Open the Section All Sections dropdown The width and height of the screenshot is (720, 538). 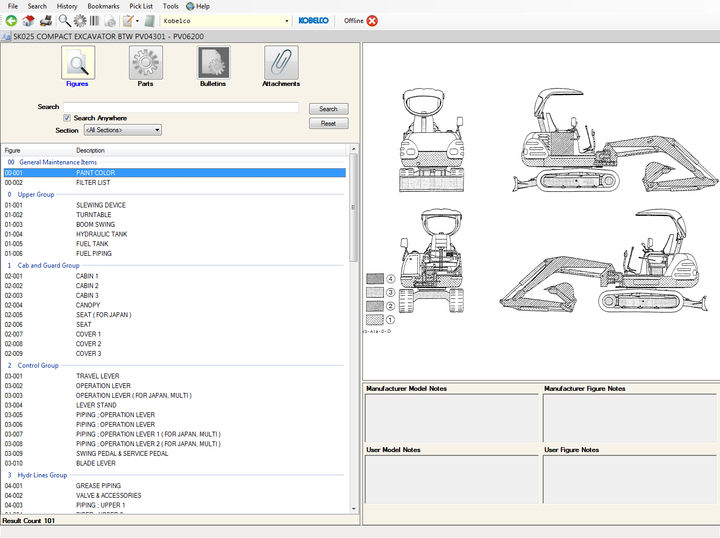(x=123, y=130)
